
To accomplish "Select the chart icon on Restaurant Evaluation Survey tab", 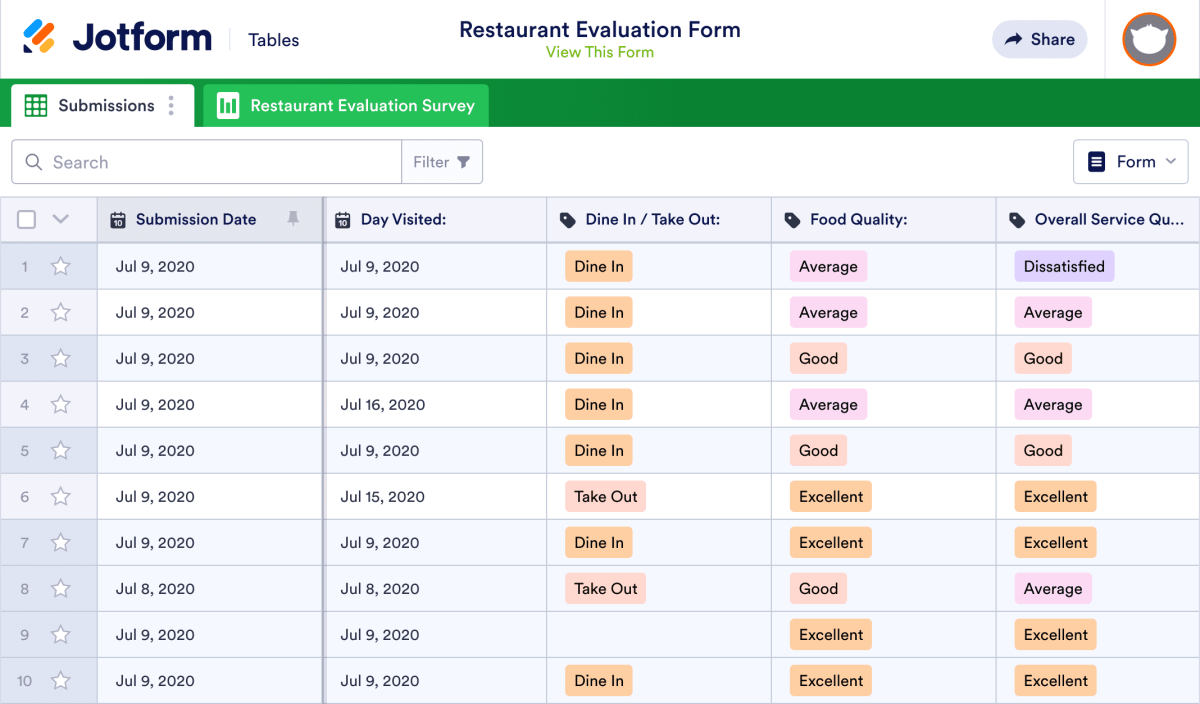I will tap(228, 105).
